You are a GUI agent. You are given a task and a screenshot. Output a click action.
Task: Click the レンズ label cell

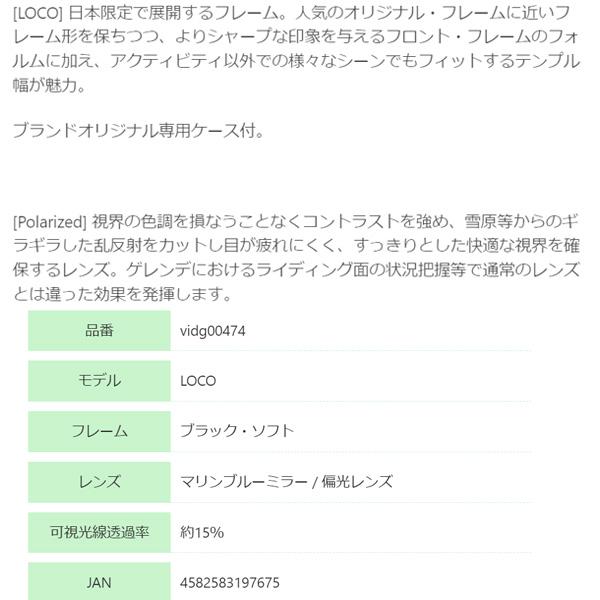[x=99, y=482]
